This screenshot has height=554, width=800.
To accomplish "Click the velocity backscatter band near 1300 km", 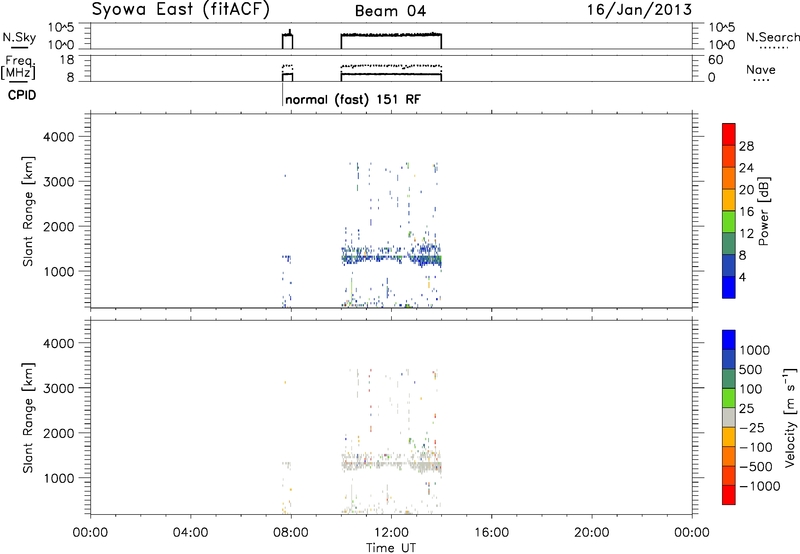I will (x=391, y=463).
